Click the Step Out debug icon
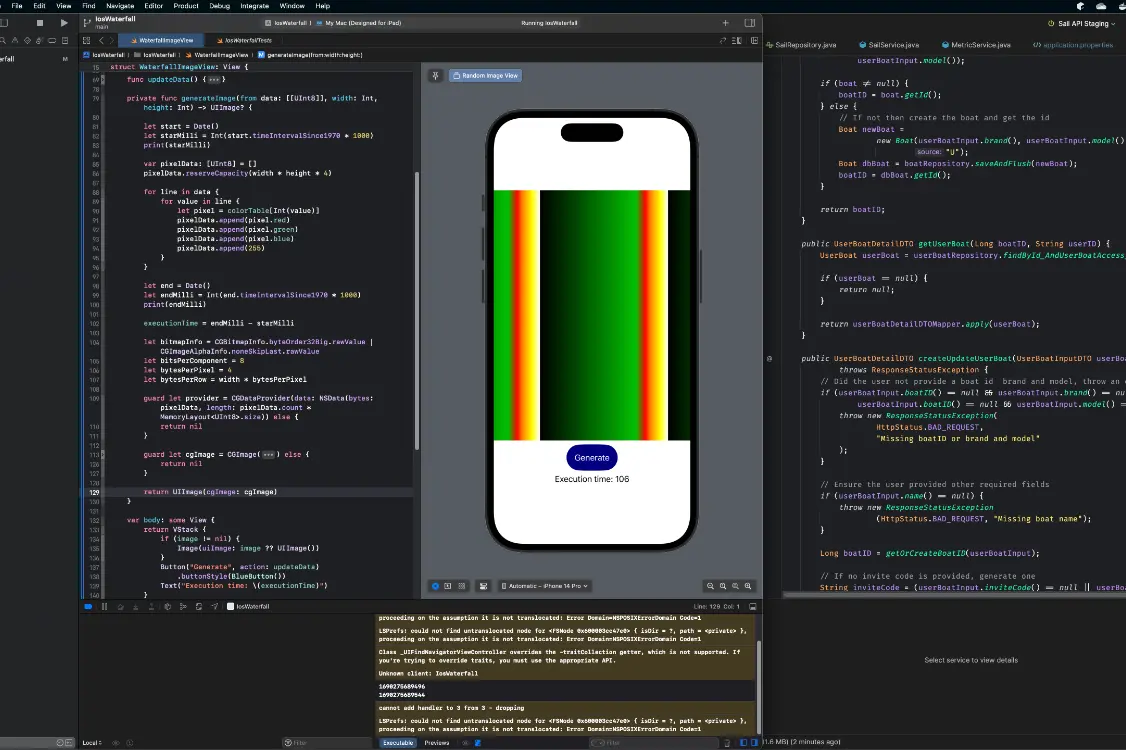This screenshot has height=750, width=1126. 152,606
